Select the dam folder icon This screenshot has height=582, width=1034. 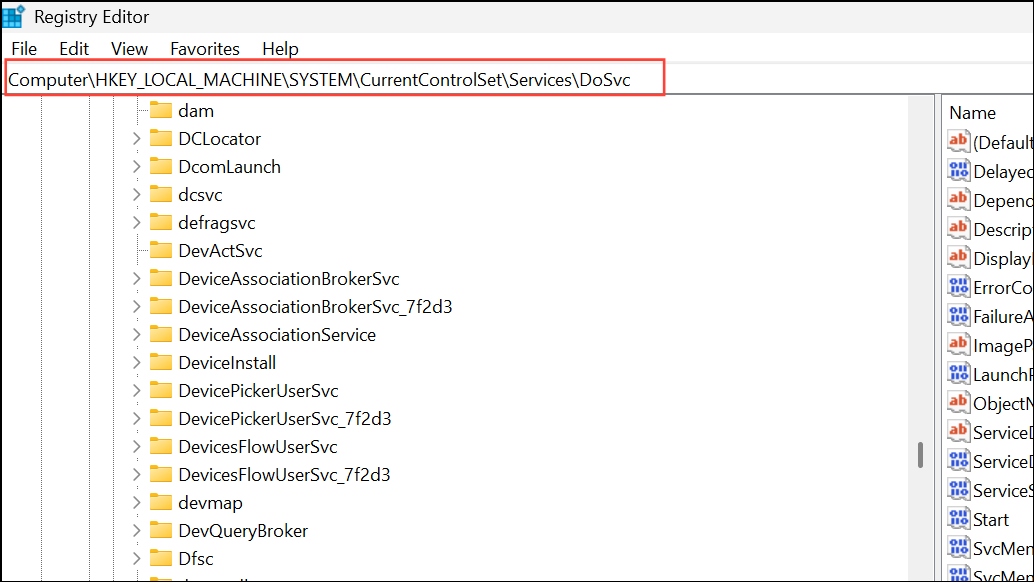pos(161,110)
